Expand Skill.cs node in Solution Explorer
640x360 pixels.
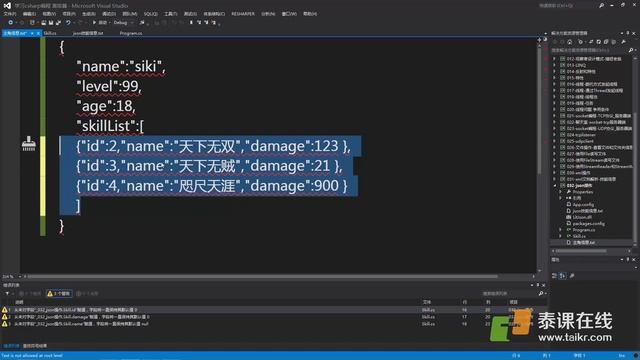point(560,236)
